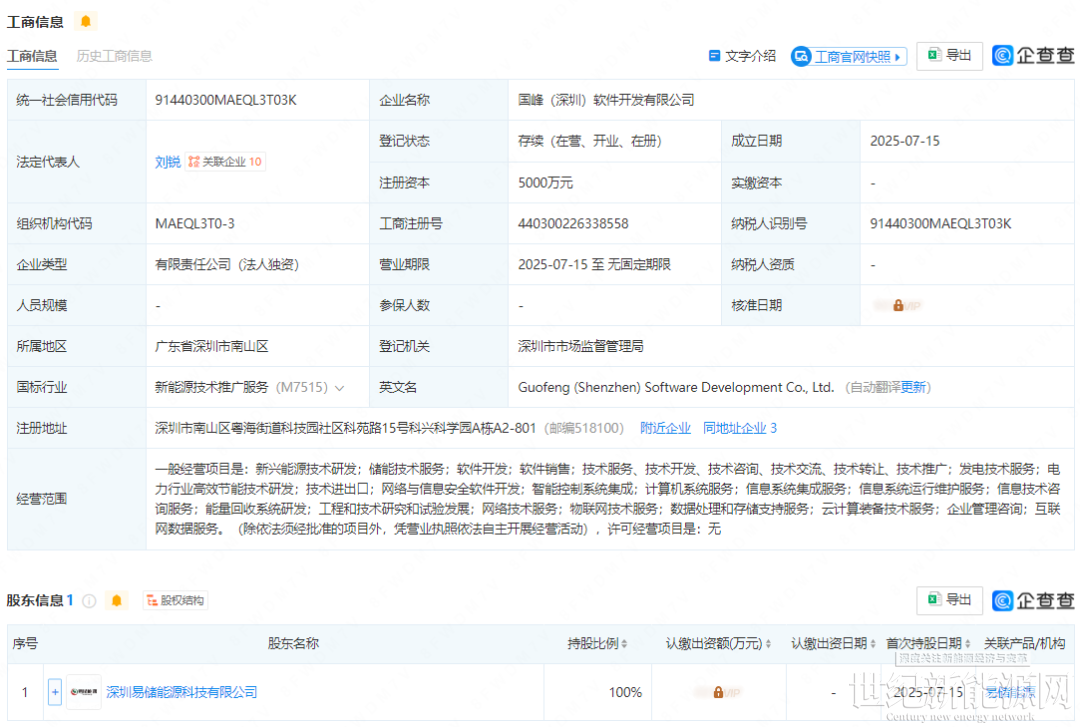
Task: Export shareholder info with lower 导出 button
Action: (x=949, y=600)
